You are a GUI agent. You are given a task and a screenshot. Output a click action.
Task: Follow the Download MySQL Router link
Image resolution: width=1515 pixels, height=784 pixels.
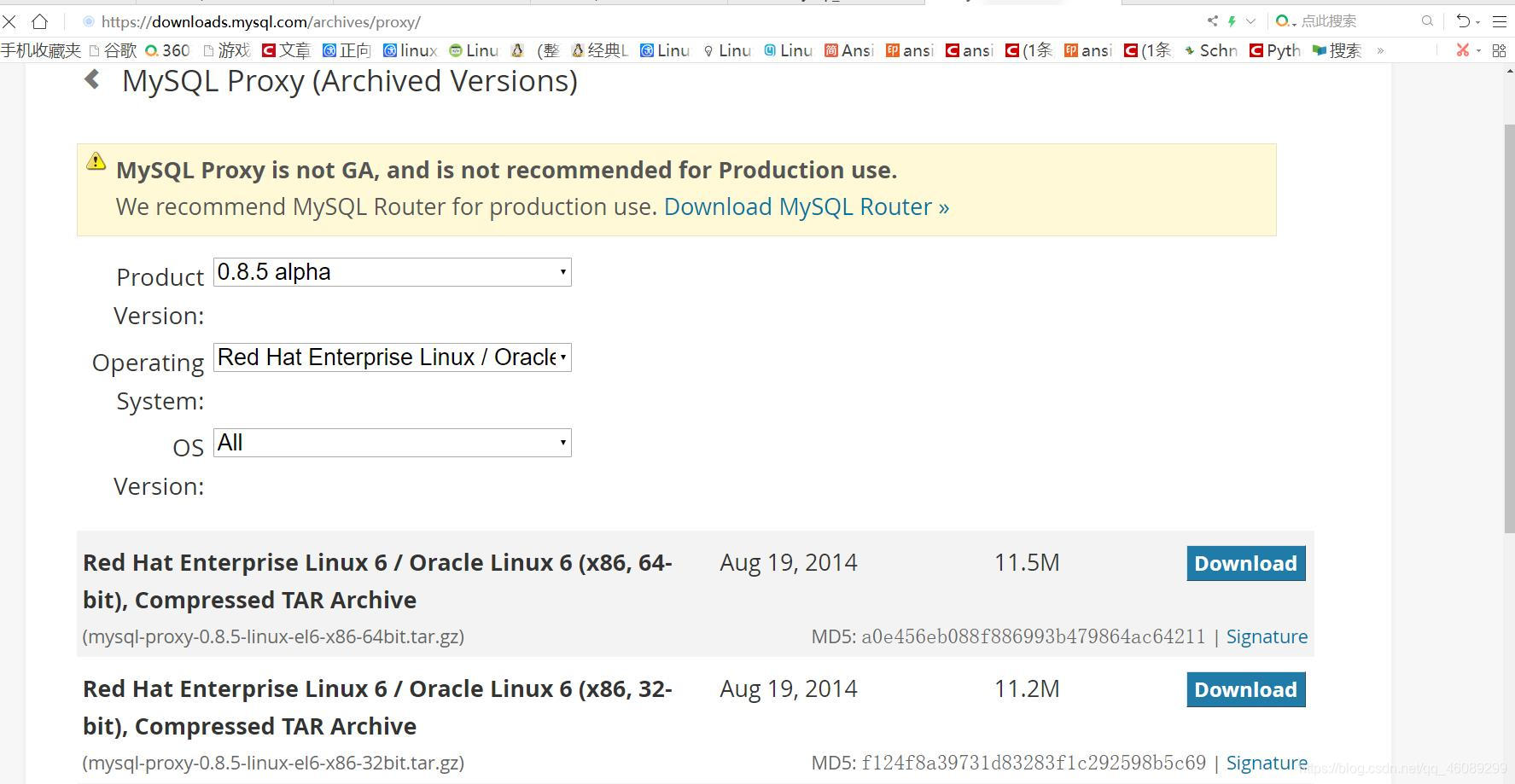point(807,206)
